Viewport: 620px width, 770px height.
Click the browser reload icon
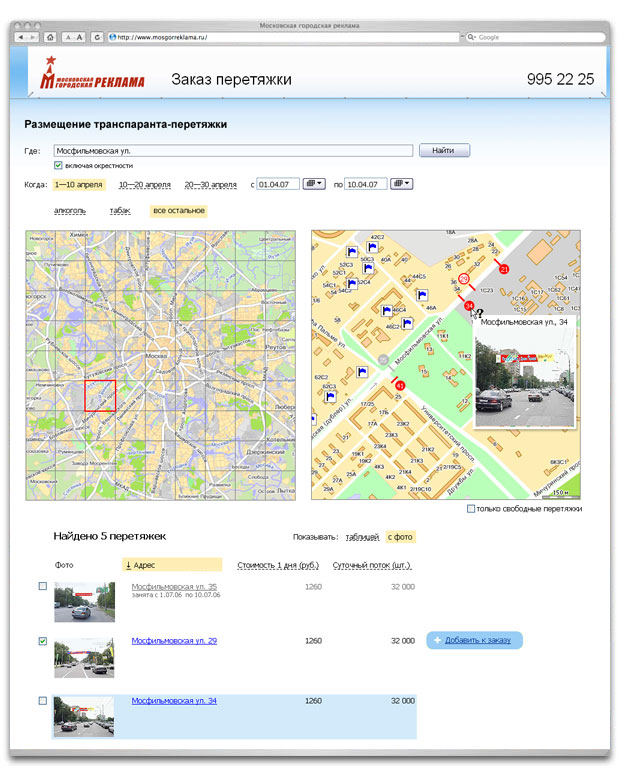pyautogui.click(x=97, y=37)
